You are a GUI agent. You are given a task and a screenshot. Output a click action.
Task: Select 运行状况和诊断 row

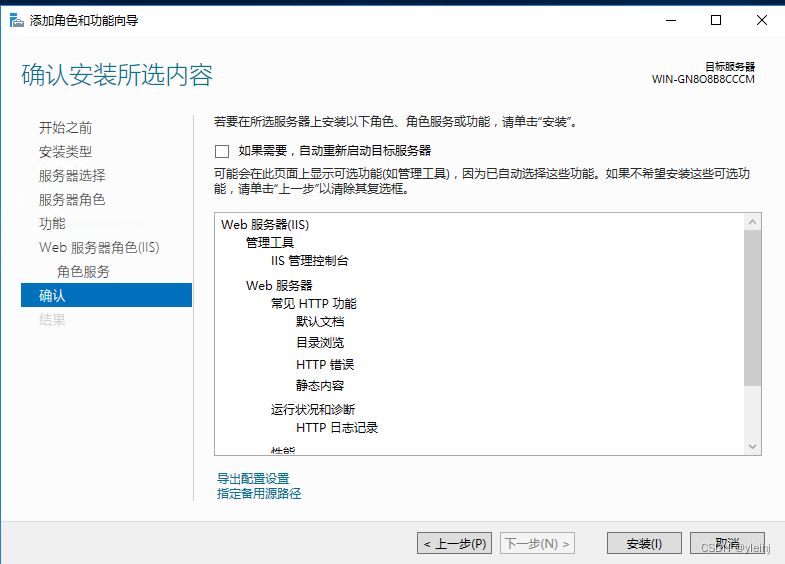pos(313,410)
